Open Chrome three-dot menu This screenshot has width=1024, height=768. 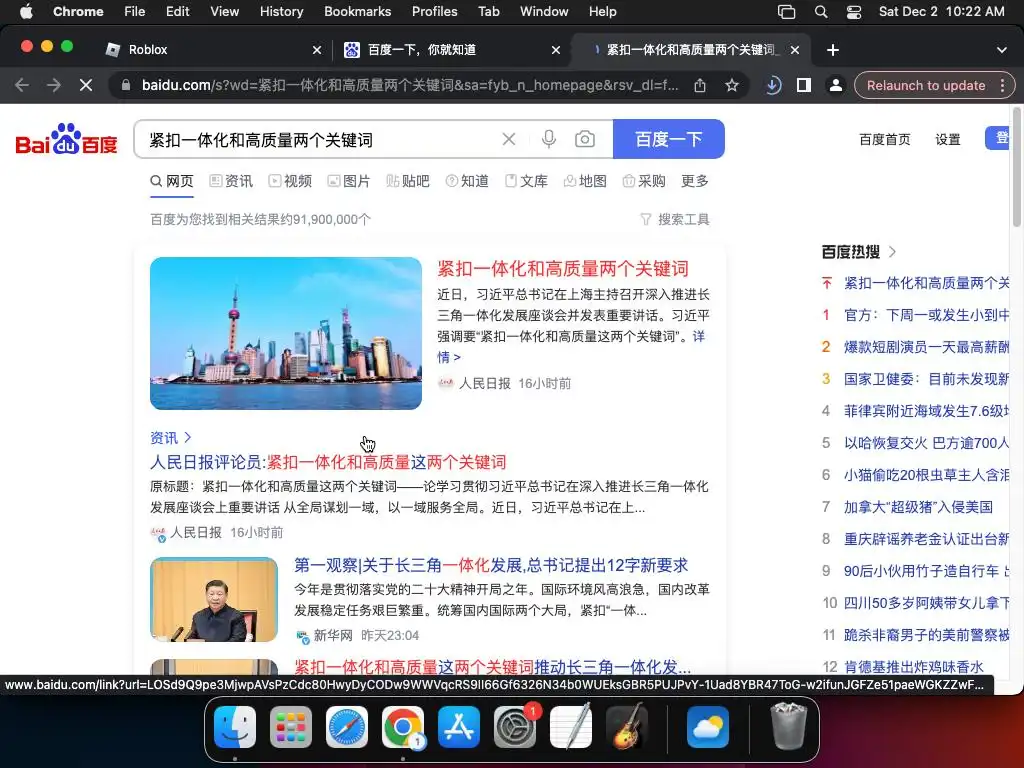coord(1002,86)
